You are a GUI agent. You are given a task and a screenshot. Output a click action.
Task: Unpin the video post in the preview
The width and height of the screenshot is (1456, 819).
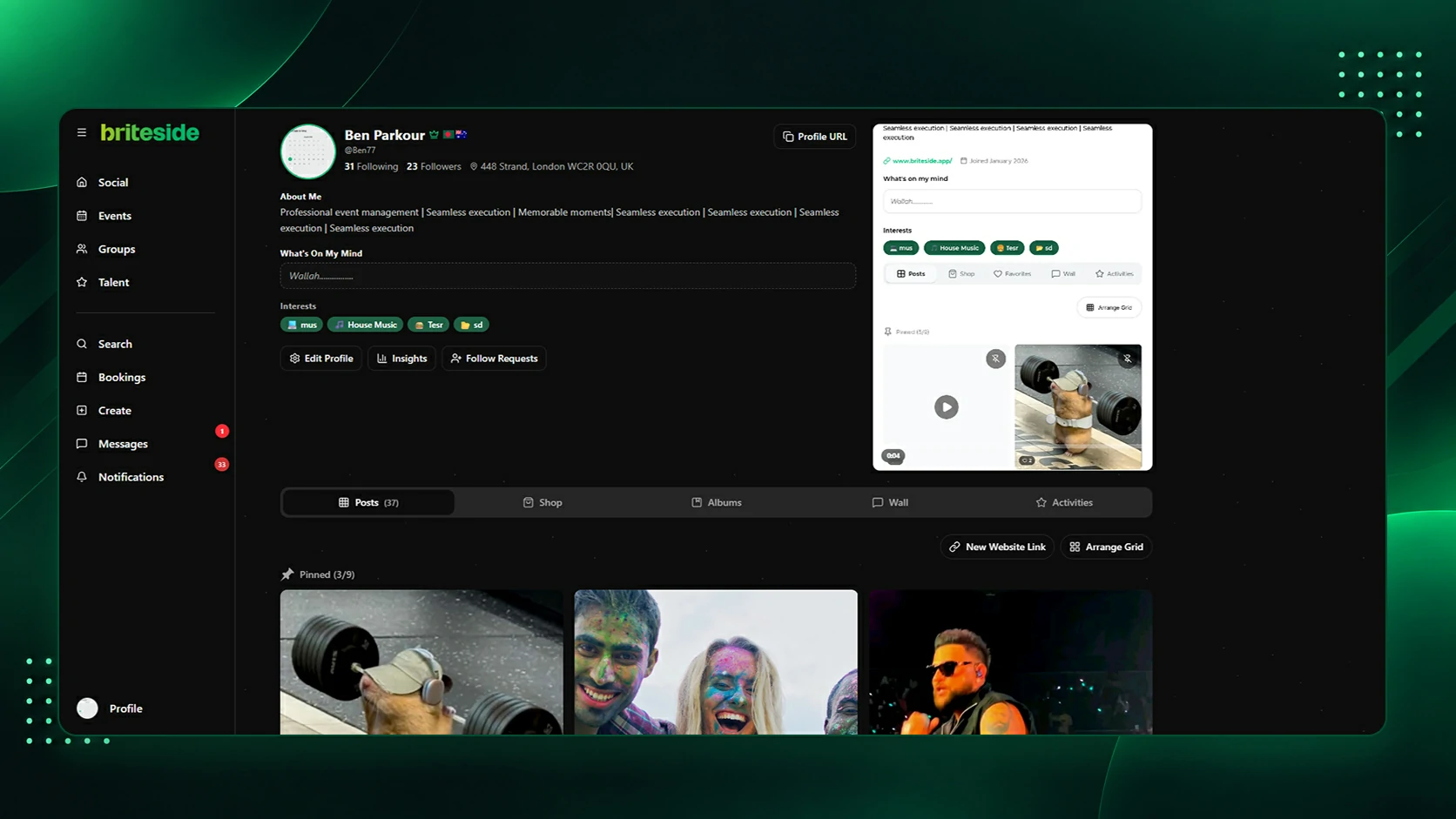point(995,359)
